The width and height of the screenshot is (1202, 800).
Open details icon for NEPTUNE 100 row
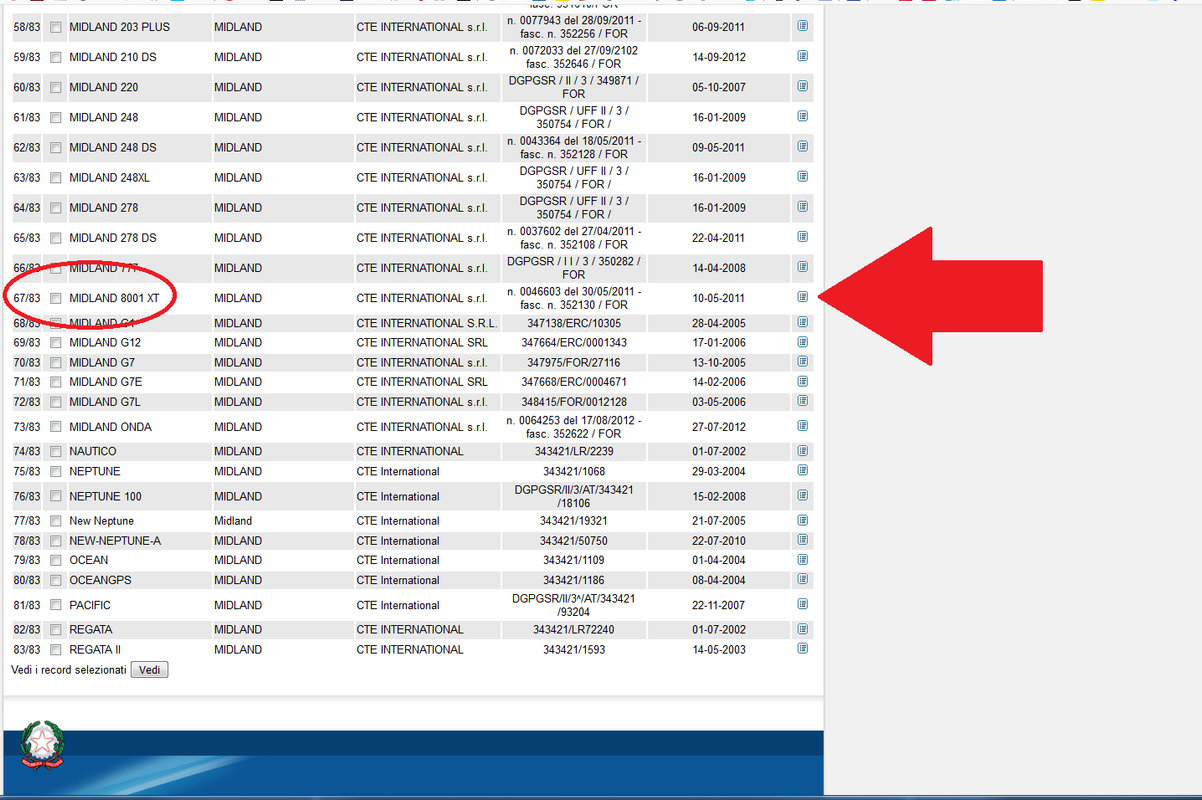802,495
